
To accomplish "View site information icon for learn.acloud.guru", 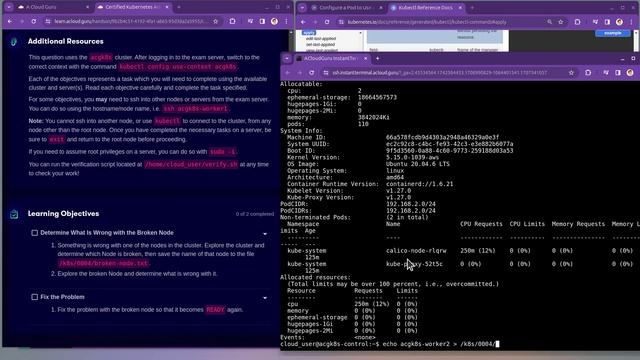I will coord(48,21).
